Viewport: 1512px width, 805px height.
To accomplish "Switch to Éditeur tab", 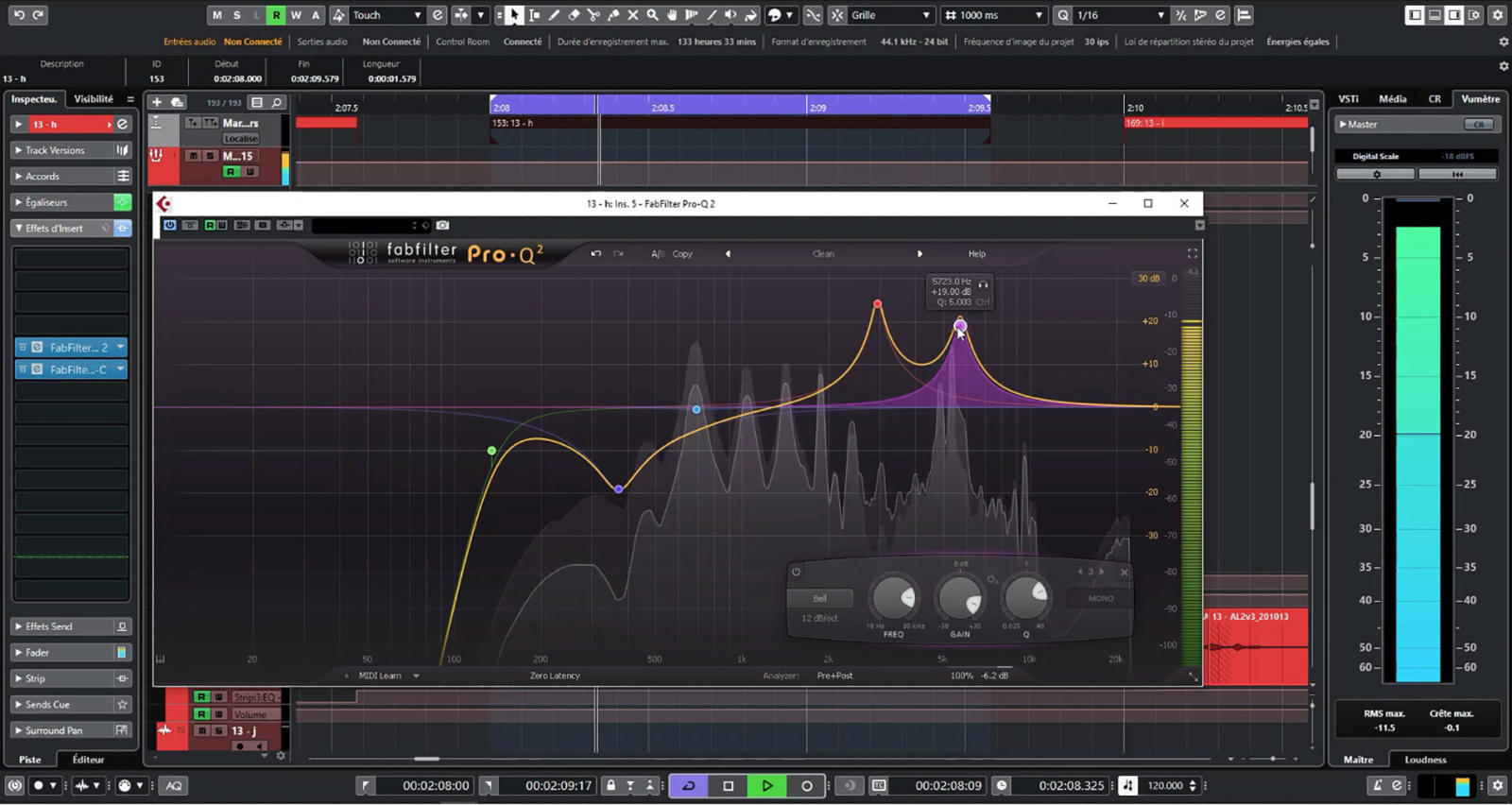I will tap(88, 760).
